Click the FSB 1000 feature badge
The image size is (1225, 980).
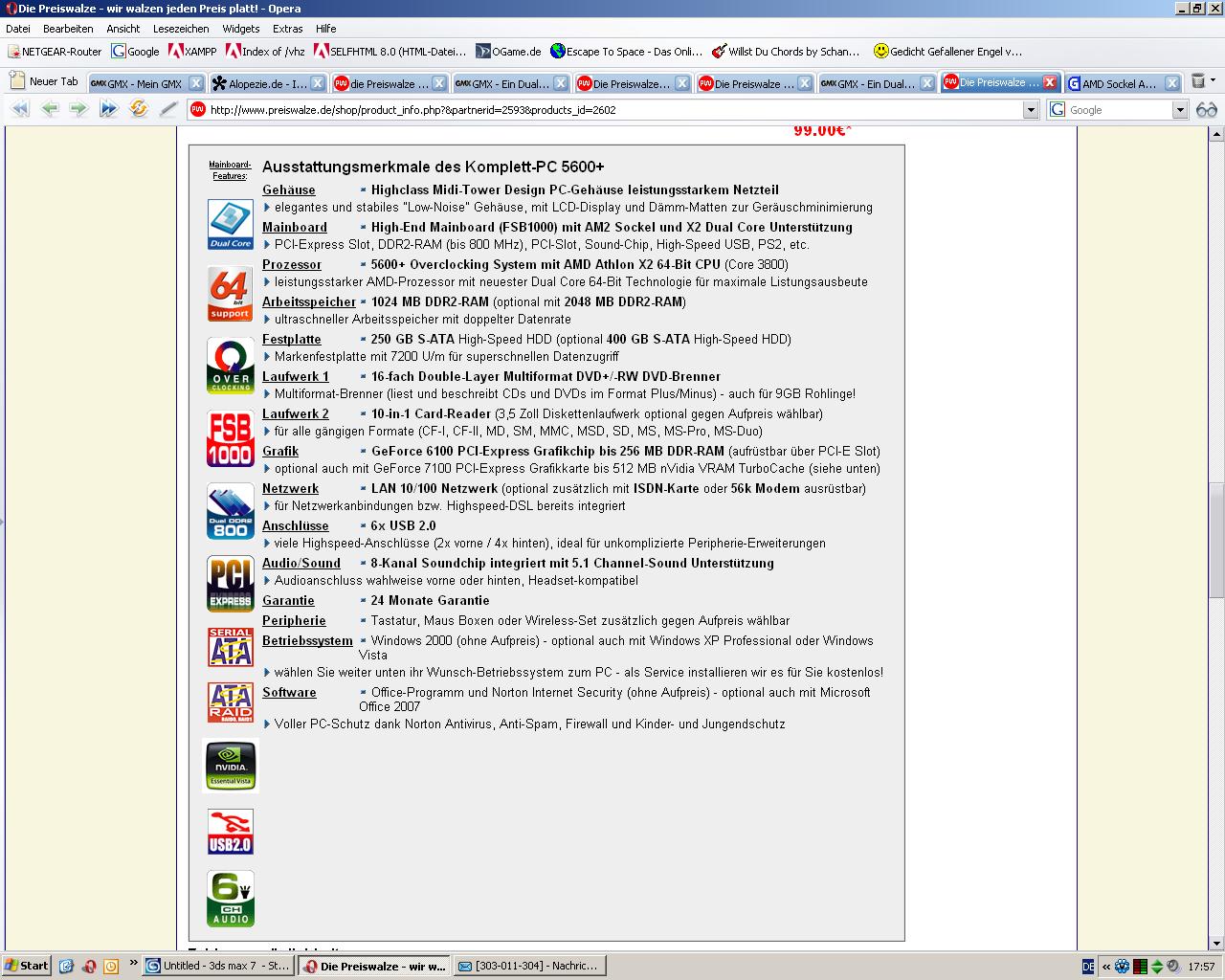[x=231, y=438]
